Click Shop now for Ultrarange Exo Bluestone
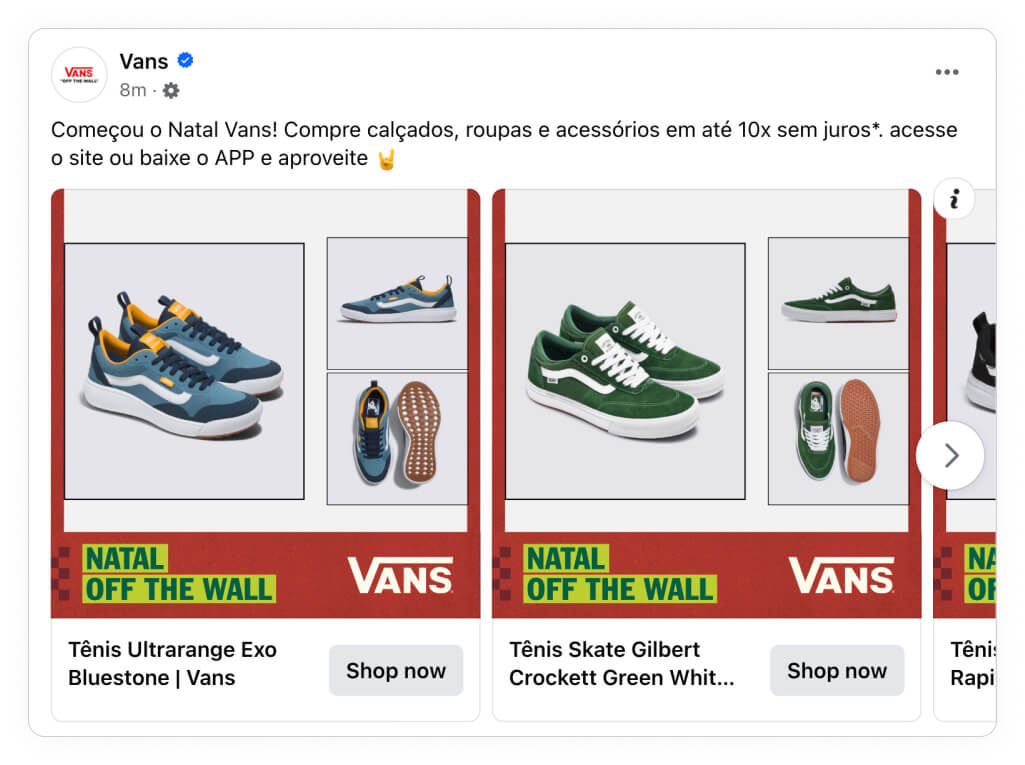The height and width of the screenshot is (765, 1025). pyautogui.click(x=396, y=670)
